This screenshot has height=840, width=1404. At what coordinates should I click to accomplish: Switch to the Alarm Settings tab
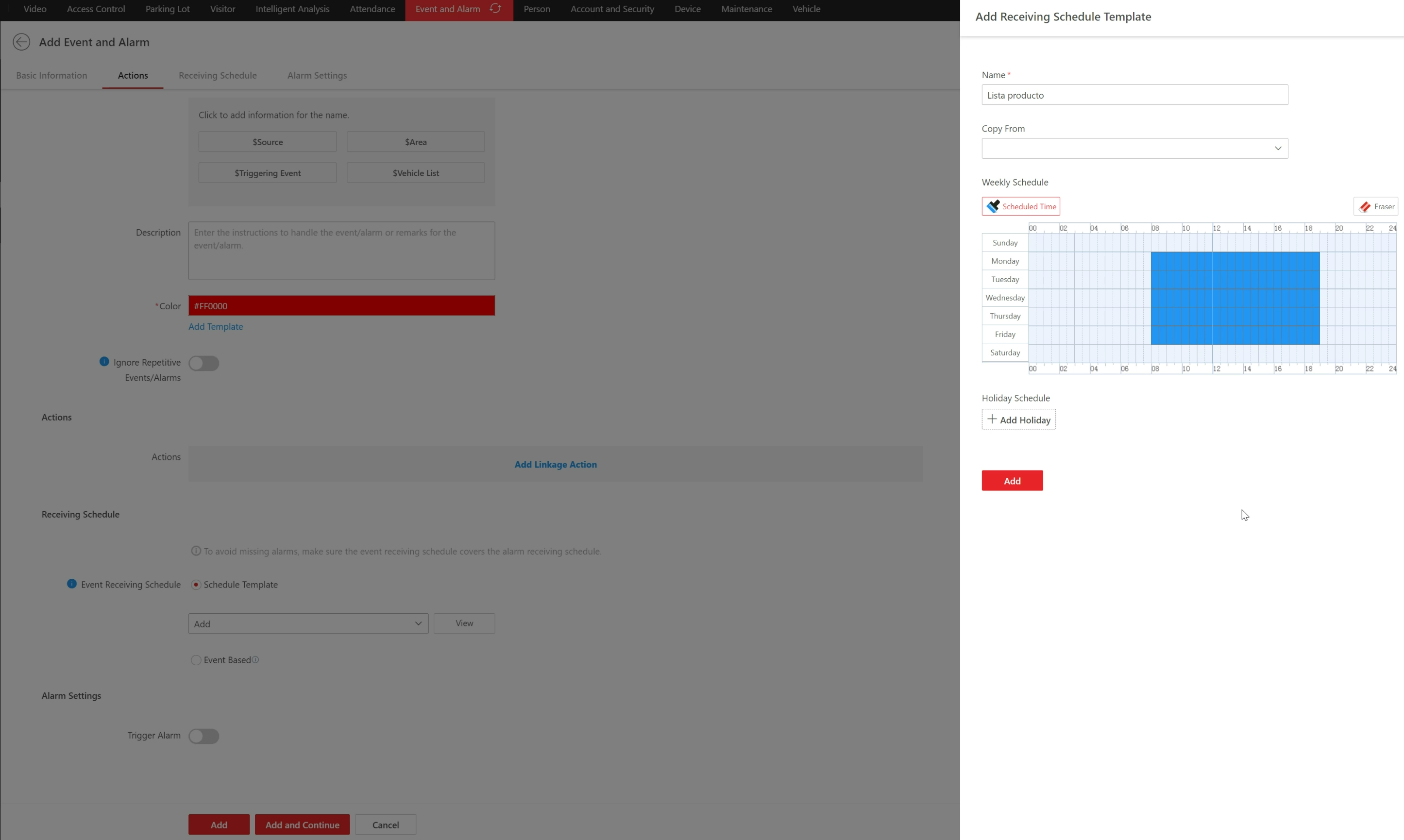point(317,75)
